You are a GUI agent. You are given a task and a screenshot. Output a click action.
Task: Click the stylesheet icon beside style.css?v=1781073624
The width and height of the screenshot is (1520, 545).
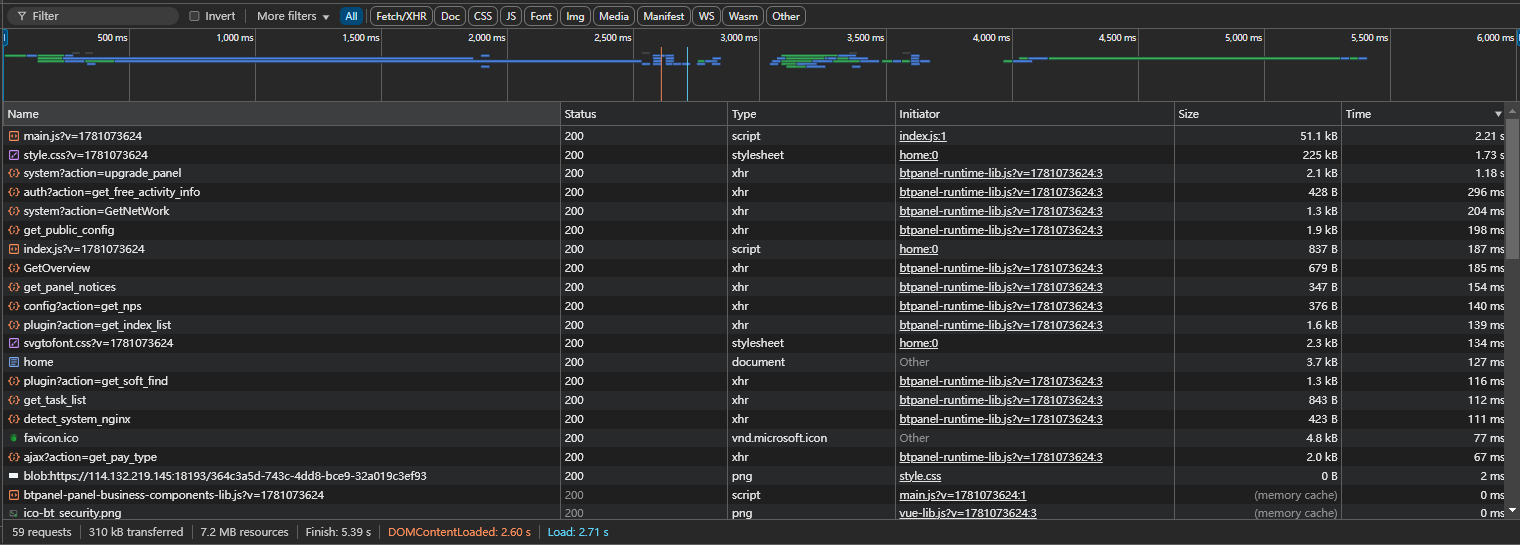point(14,155)
